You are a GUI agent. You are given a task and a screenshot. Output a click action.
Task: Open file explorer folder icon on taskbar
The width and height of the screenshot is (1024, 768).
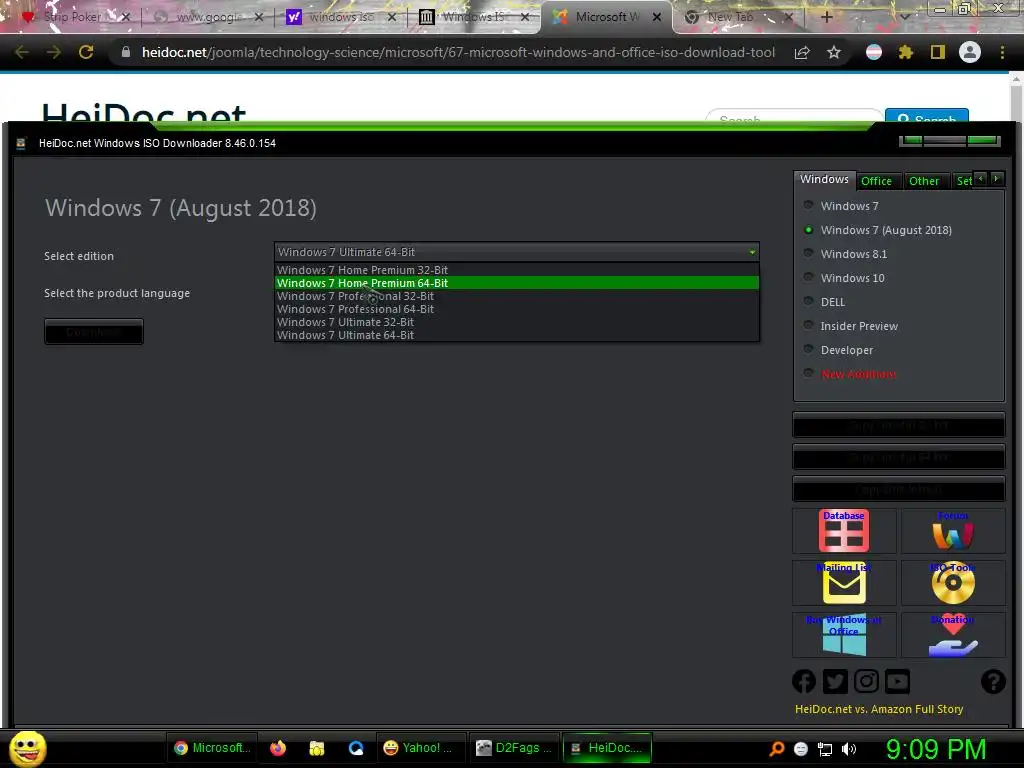[x=317, y=748]
